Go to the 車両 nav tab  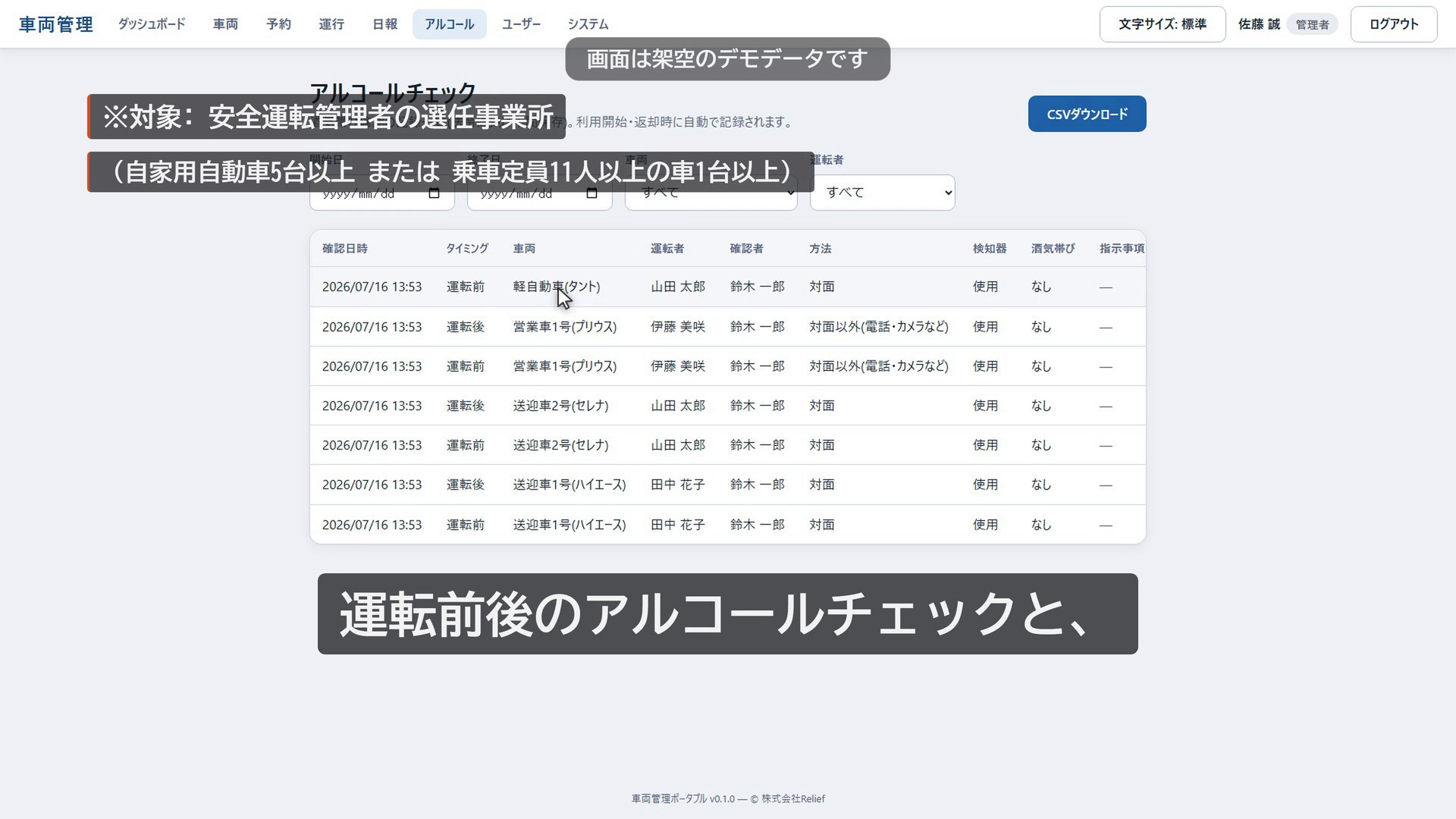[225, 24]
